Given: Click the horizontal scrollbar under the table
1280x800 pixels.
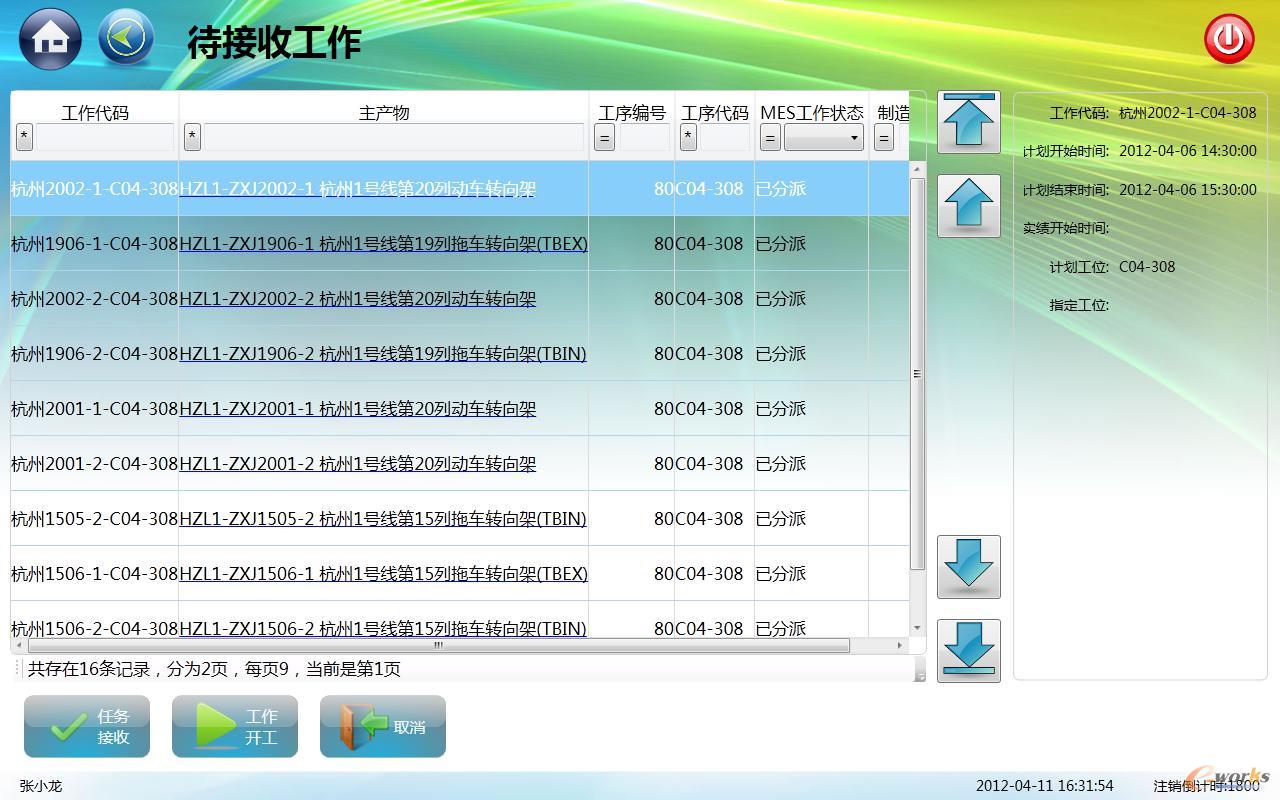Looking at the screenshot, I should pyautogui.click(x=436, y=646).
